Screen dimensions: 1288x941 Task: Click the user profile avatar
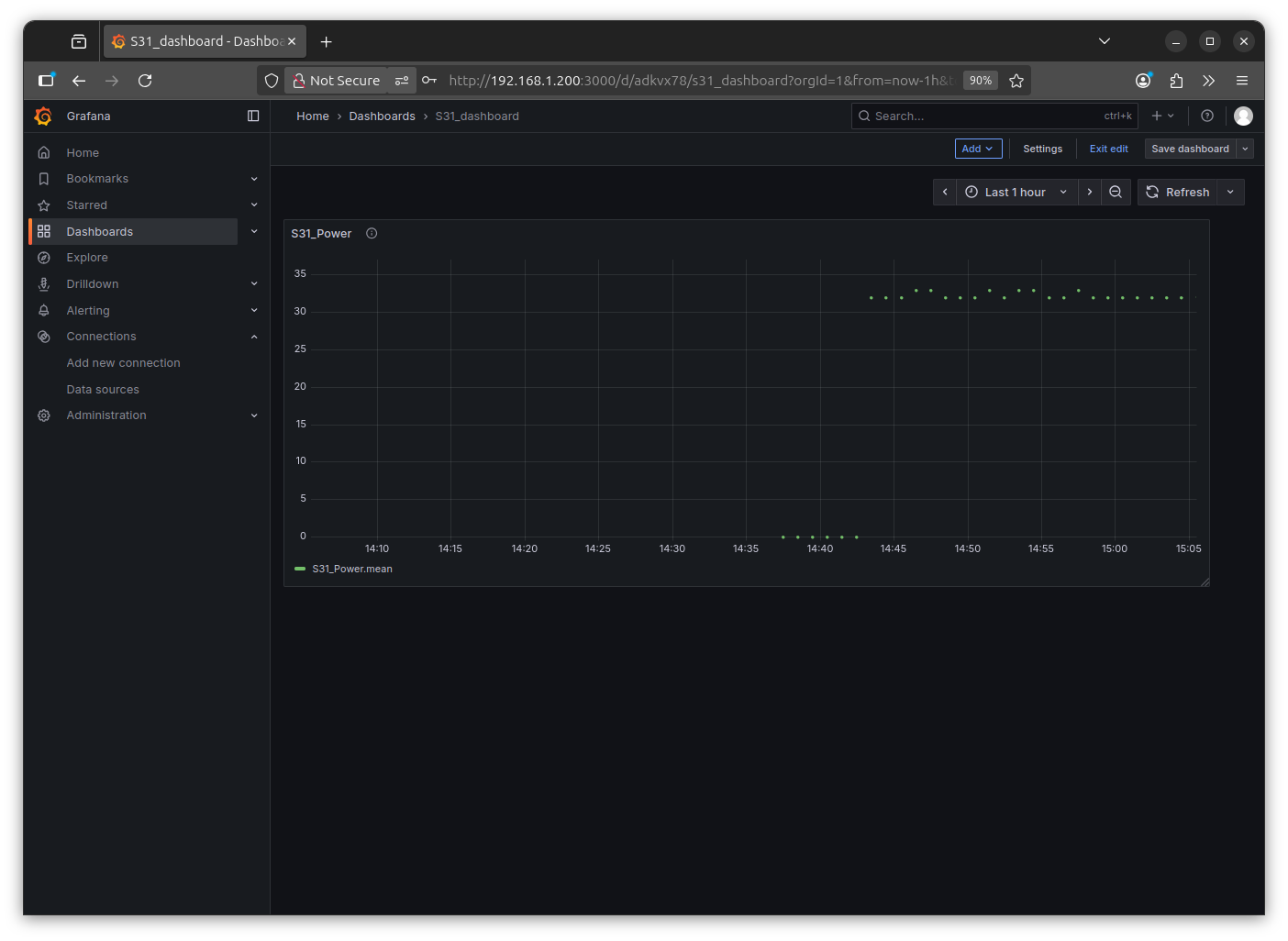(x=1243, y=116)
